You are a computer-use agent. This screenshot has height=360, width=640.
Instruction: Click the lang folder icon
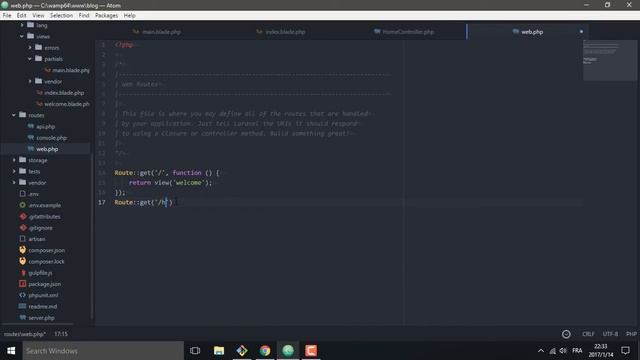coord(31,25)
